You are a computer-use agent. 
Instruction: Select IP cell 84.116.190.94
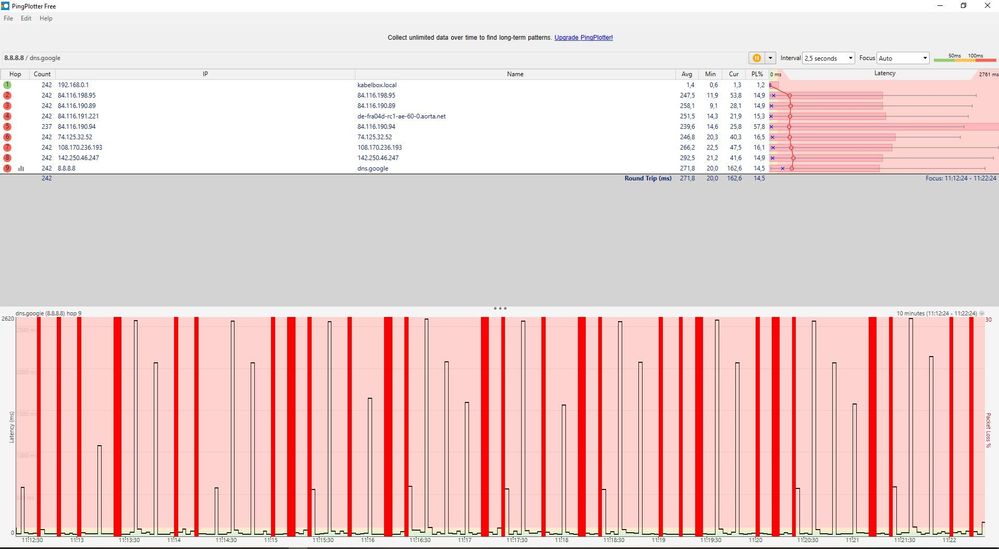[x=77, y=127]
